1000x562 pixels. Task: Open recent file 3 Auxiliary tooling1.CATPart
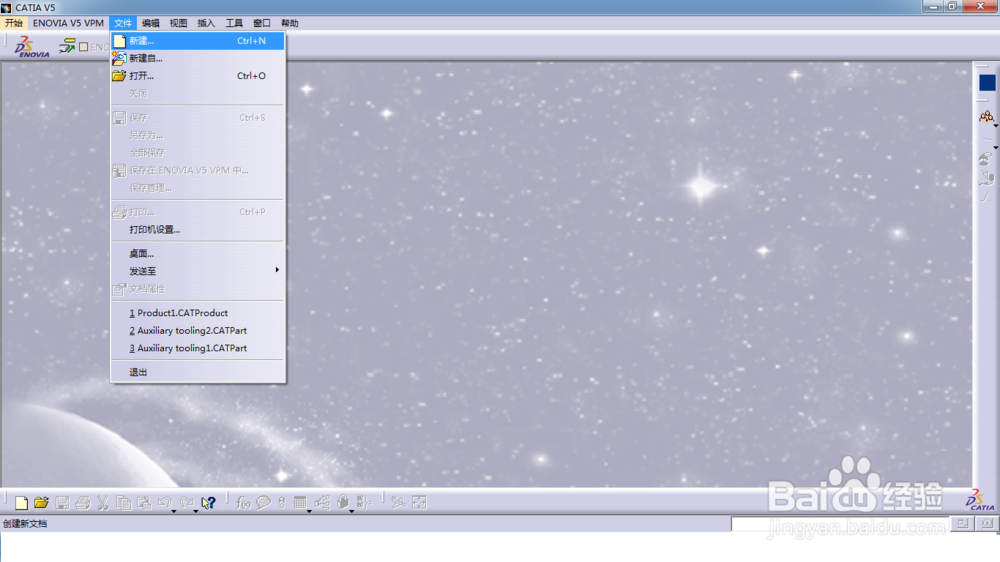[x=198, y=348]
